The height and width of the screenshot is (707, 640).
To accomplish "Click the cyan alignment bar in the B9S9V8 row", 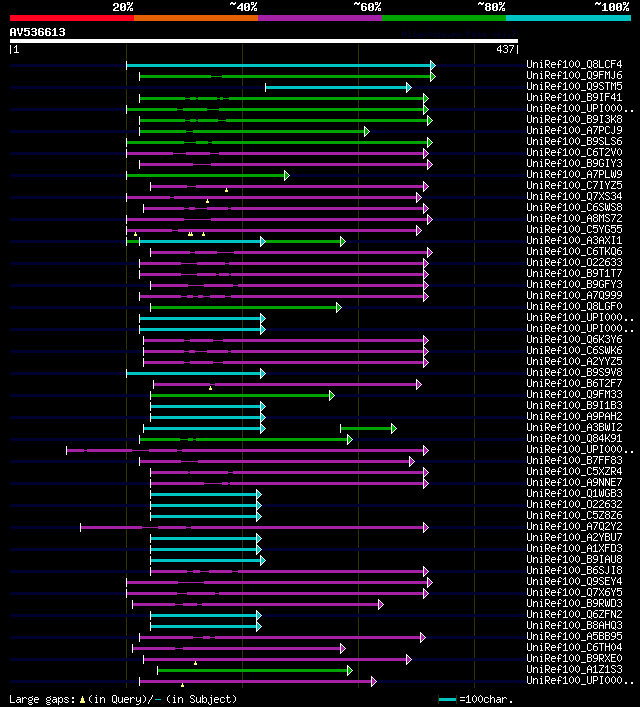I will pos(196,373).
